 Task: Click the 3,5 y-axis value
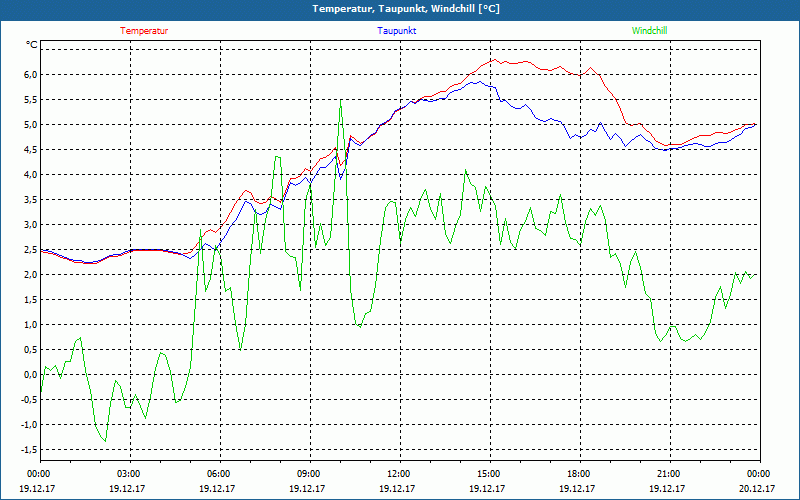[31, 199]
